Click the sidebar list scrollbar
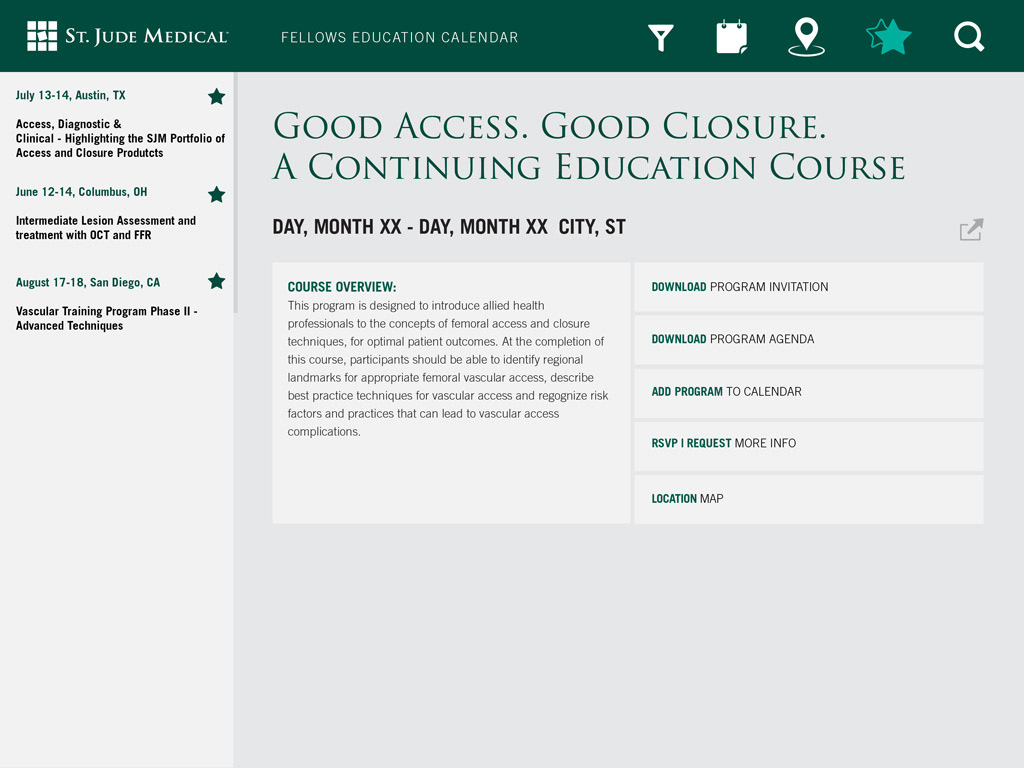This screenshot has width=1024, height=768. click(x=235, y=193)
